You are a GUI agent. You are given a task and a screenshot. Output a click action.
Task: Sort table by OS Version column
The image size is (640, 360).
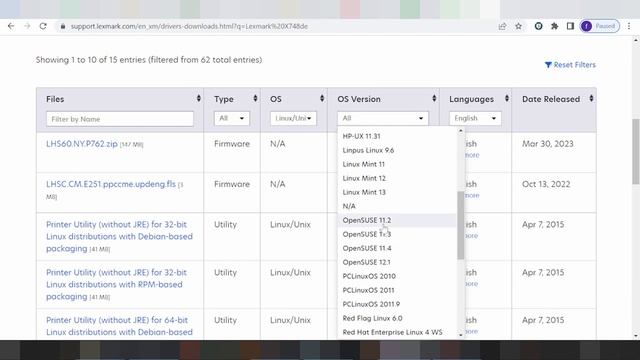[x=434, y=98]
